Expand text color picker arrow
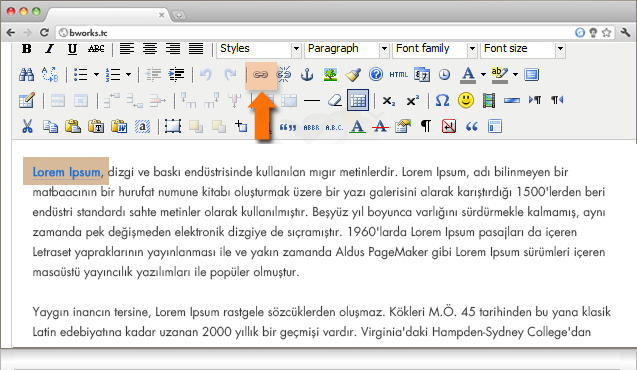Image resolution: width=637 pixels, height=370 pixels. tap(483, 75)
